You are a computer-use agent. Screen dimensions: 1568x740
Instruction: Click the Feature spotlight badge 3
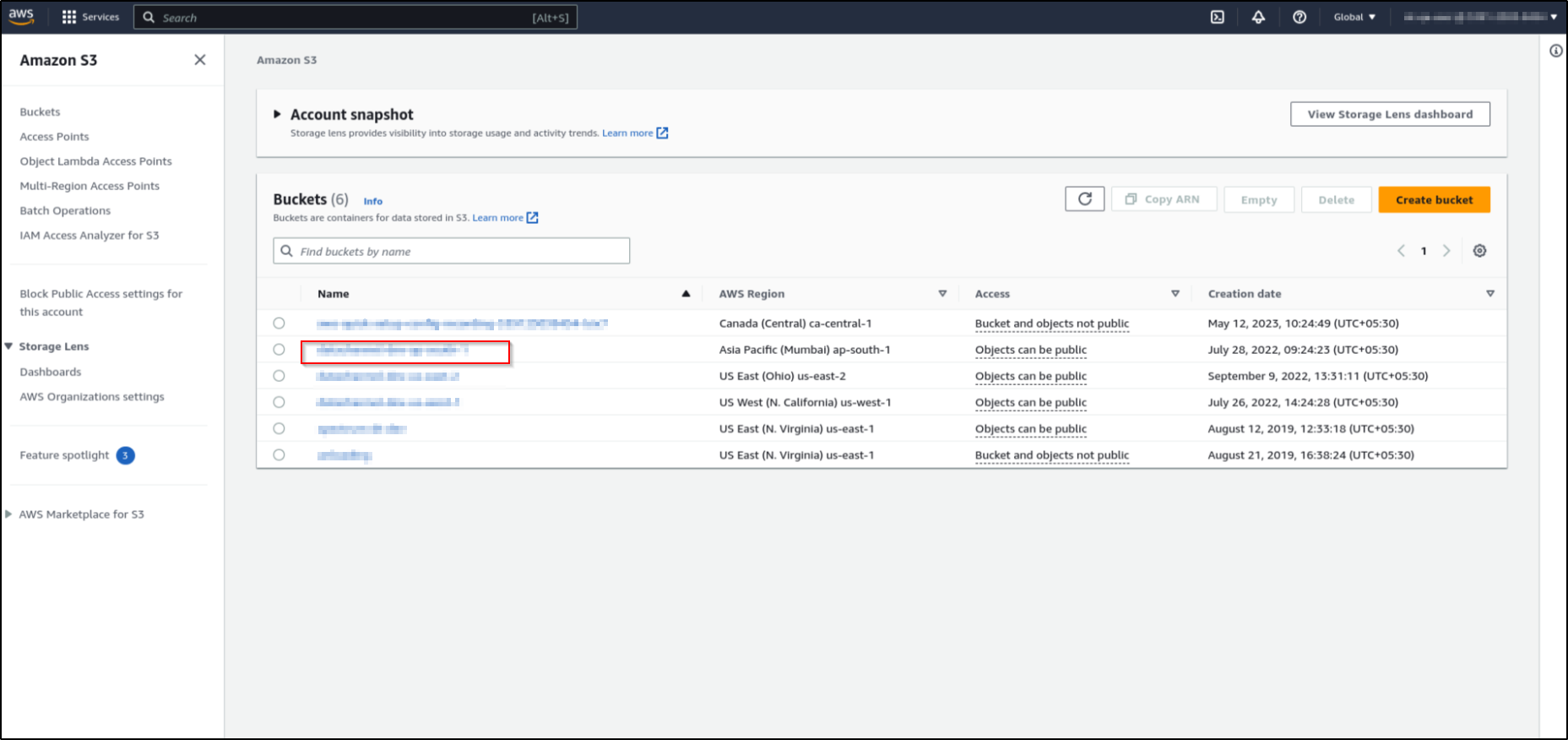click(125, 455)
